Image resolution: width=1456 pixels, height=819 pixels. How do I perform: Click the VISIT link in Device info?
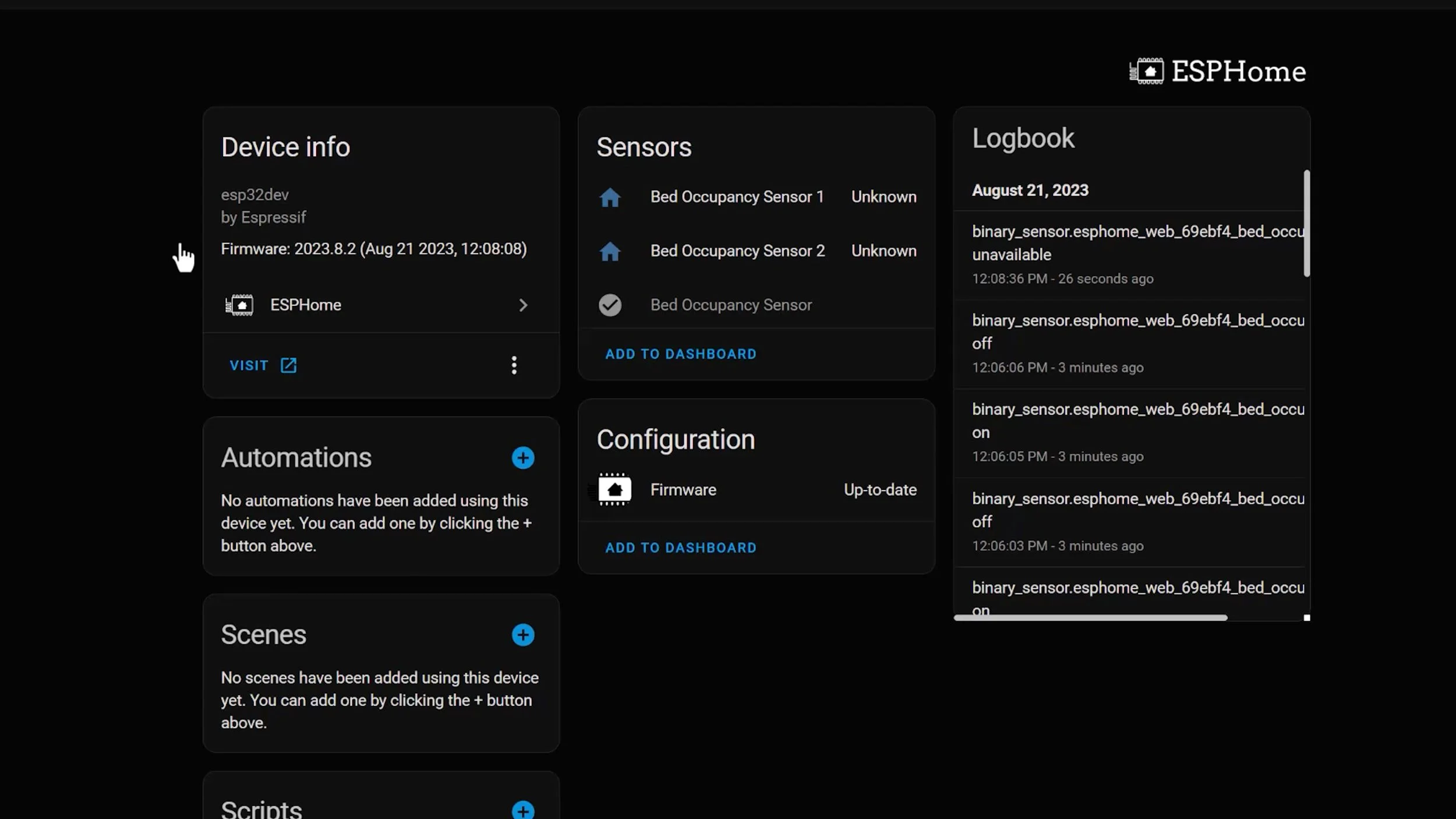pos(249,365)
